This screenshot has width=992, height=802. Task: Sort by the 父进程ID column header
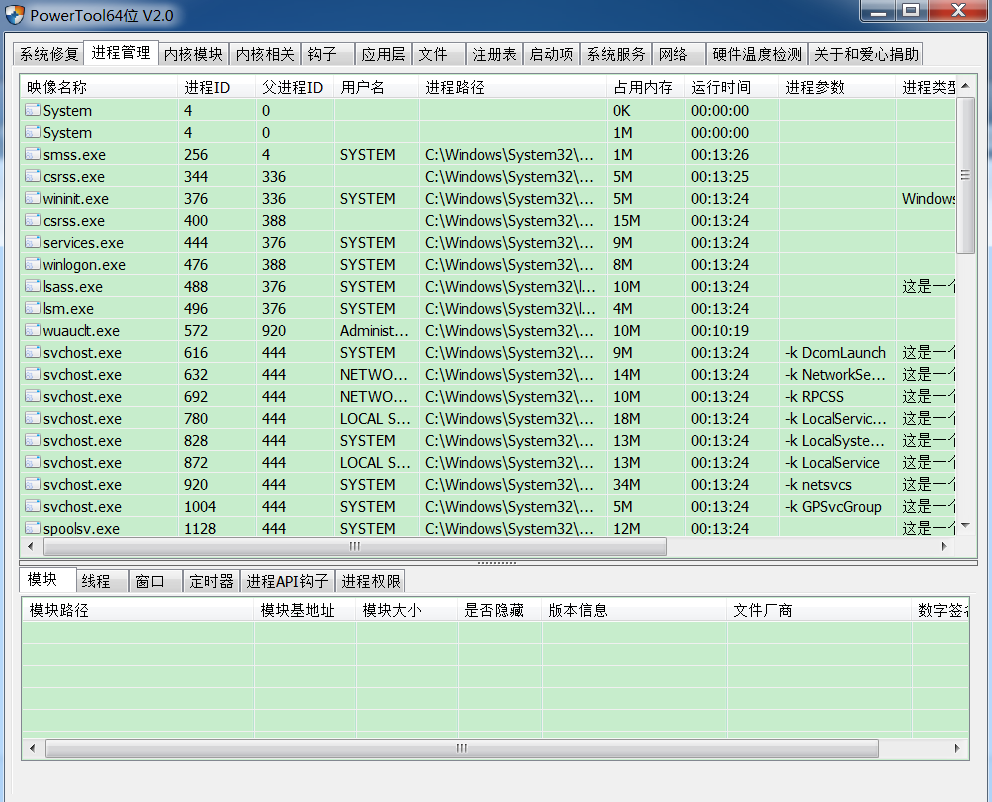pyautogui.click(x=295, y=87)
